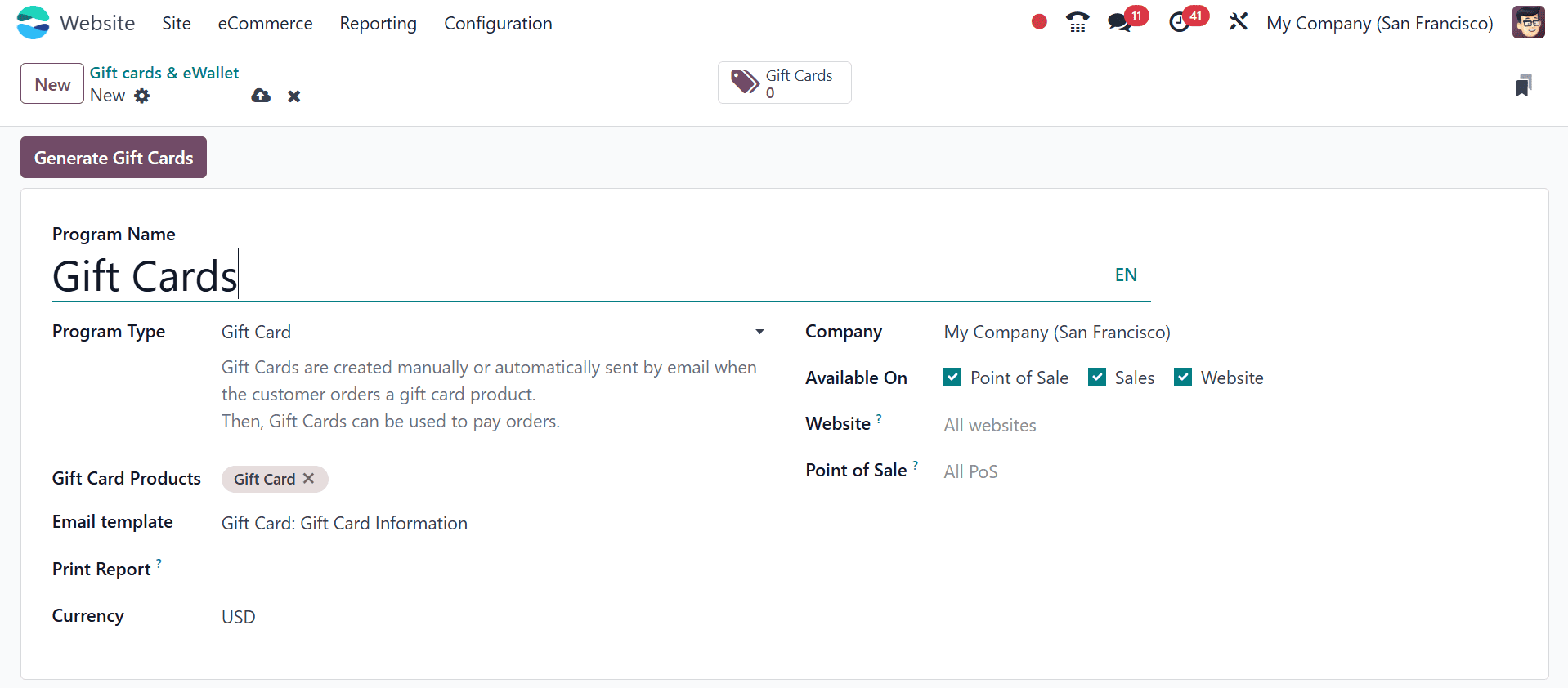Click the bookmark icon at top right
Screen dimensions: 1568x688
(1523, 85)
